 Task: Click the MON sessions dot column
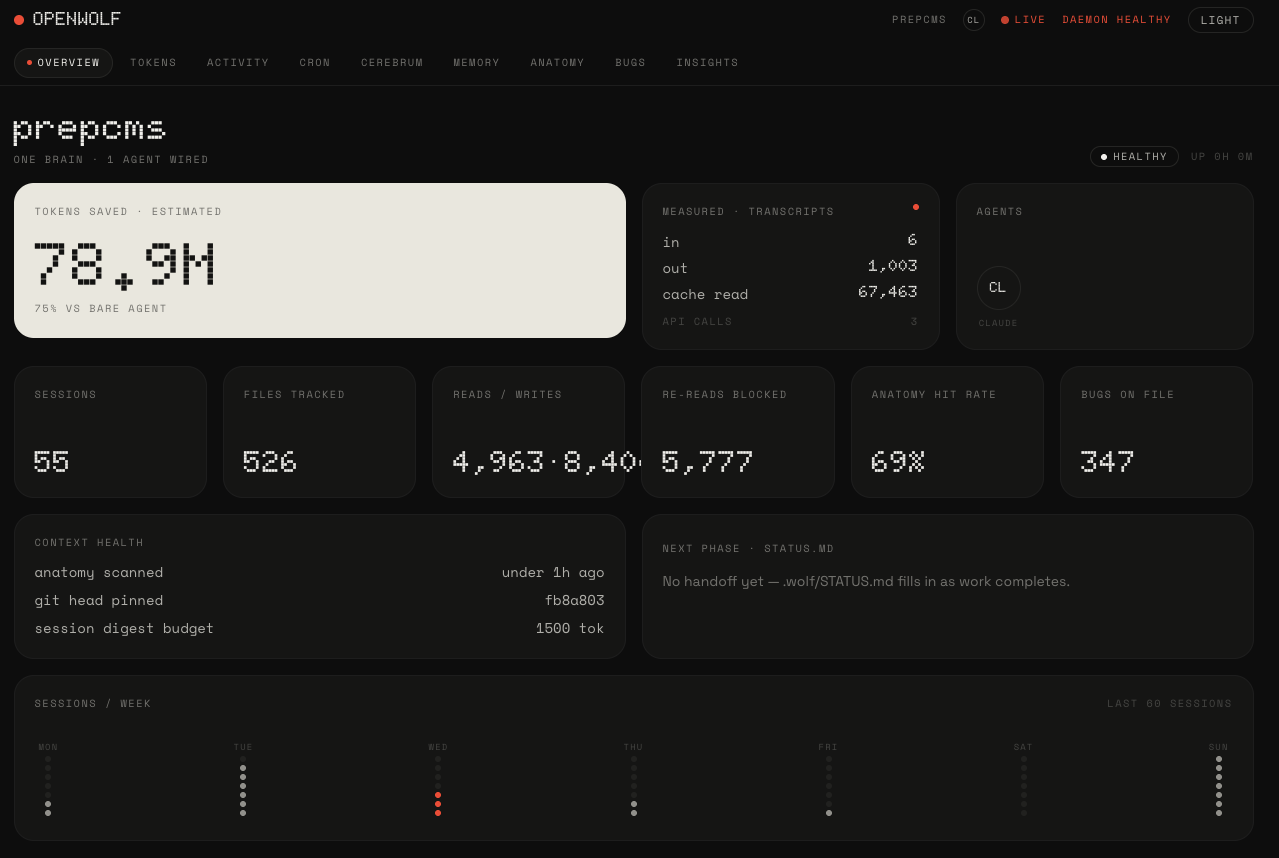tap(48, 786)
